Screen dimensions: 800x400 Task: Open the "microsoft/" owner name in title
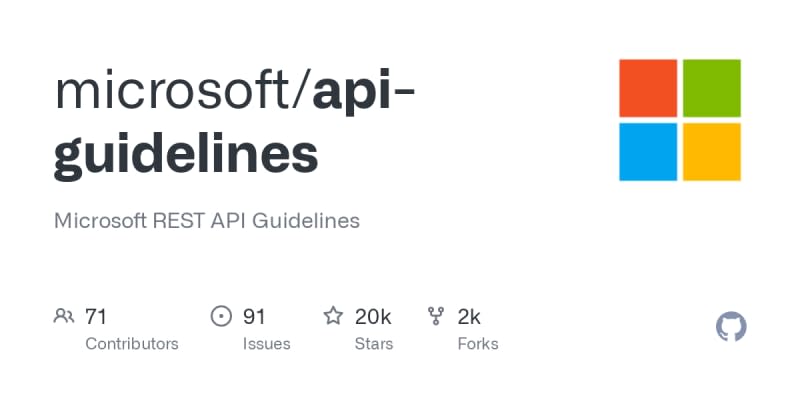pyautogui.click(x=182, y=90)
